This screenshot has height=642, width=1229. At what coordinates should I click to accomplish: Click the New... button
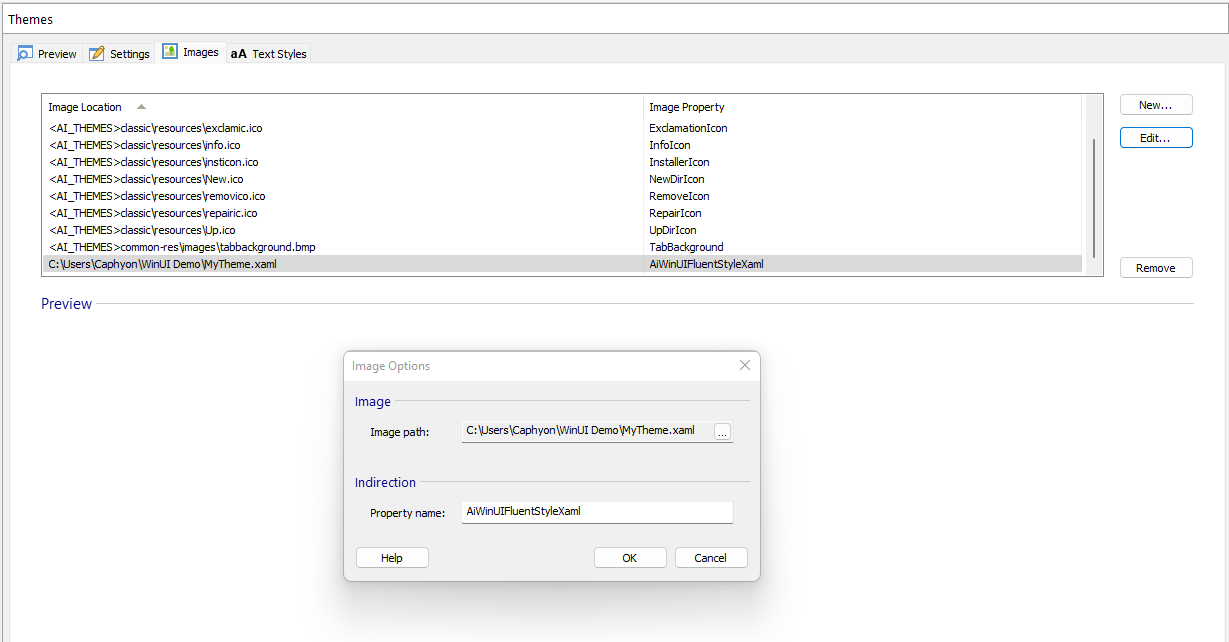click(x=1156, y=105)
